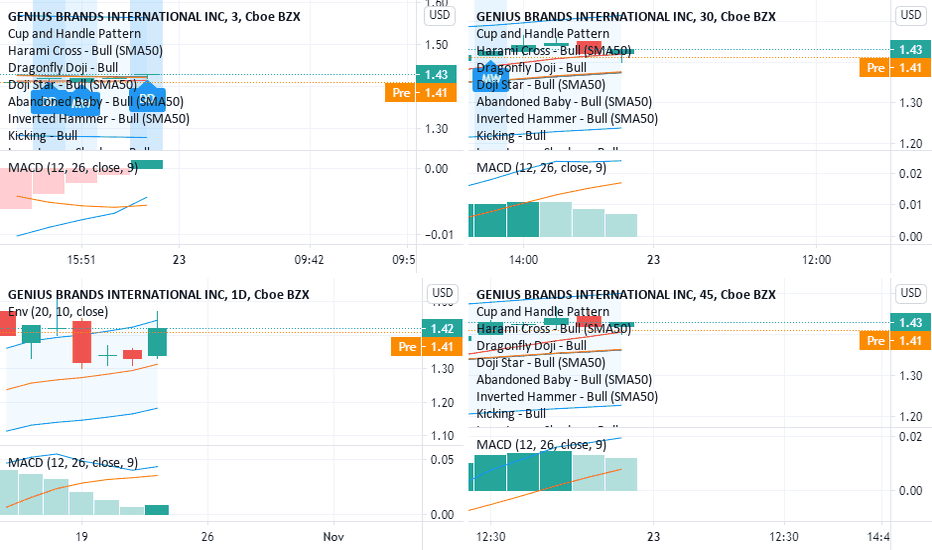Click Doji Star - Bull (SMA50) in 45-minute chart

541,363
